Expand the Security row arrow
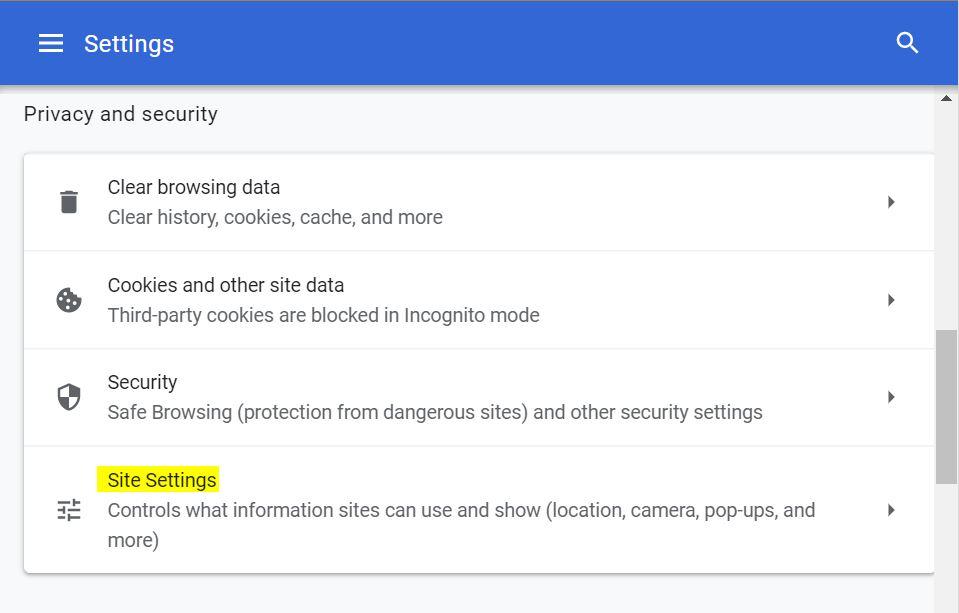 tap(891, 397)
